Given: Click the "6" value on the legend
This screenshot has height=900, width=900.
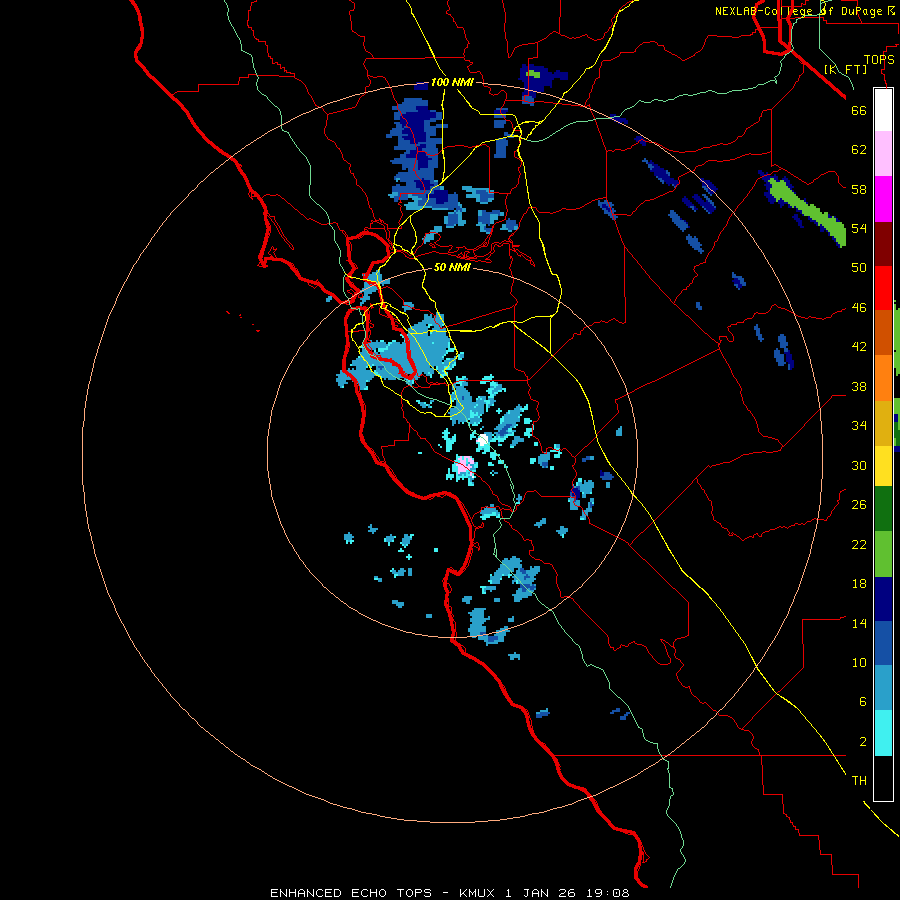Looking at the screenshot, I should [863, 702].
